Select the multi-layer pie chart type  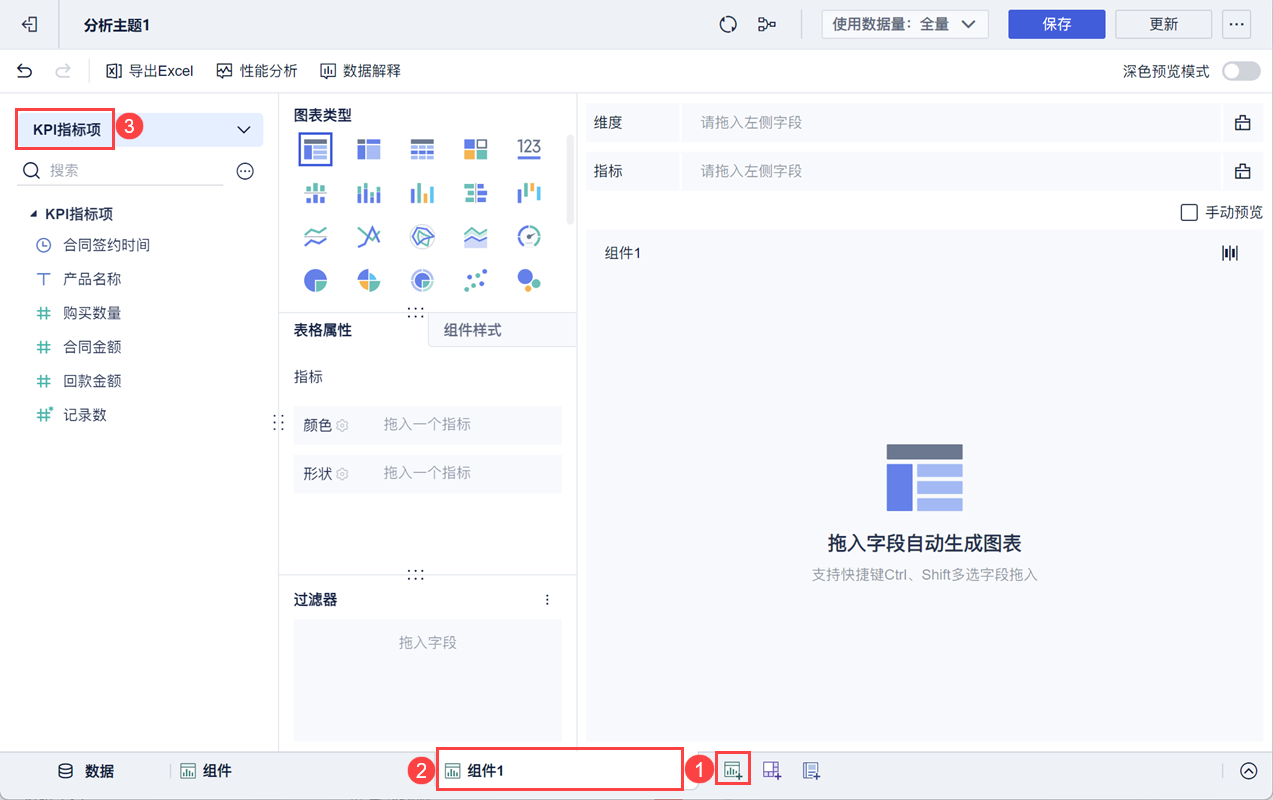[422, 280]
